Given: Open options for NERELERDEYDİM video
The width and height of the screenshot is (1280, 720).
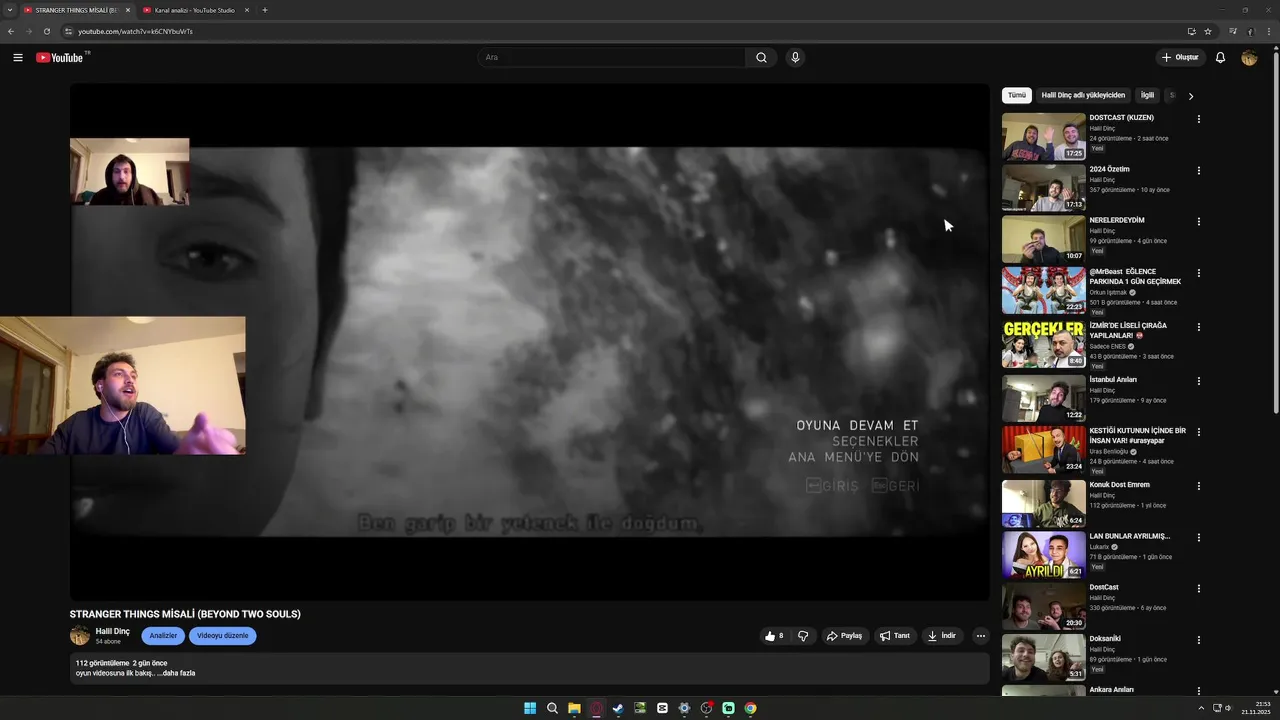Looking at the screenshot, I should click(1198, 221).
